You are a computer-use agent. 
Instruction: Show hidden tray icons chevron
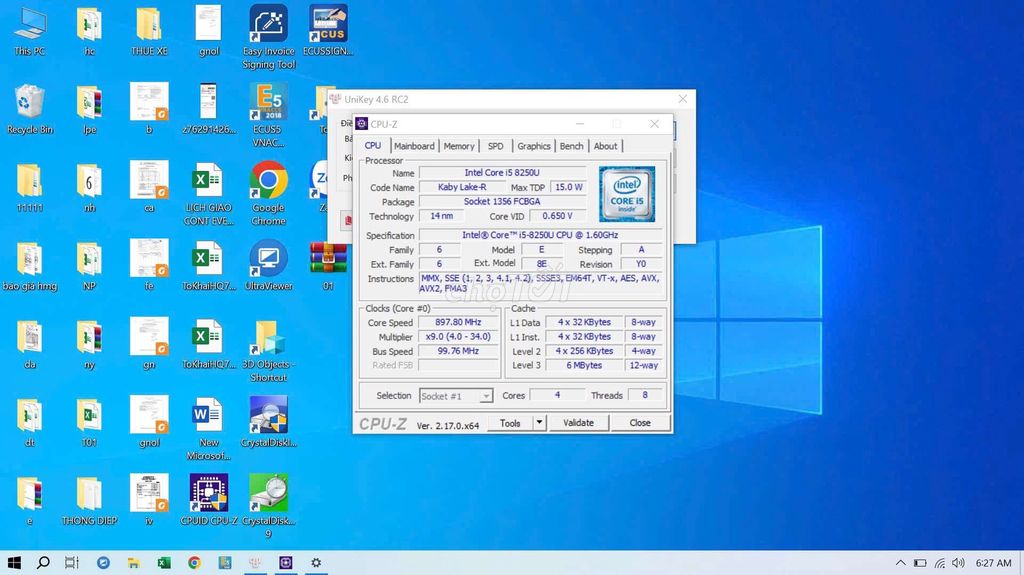coord(901,563)
